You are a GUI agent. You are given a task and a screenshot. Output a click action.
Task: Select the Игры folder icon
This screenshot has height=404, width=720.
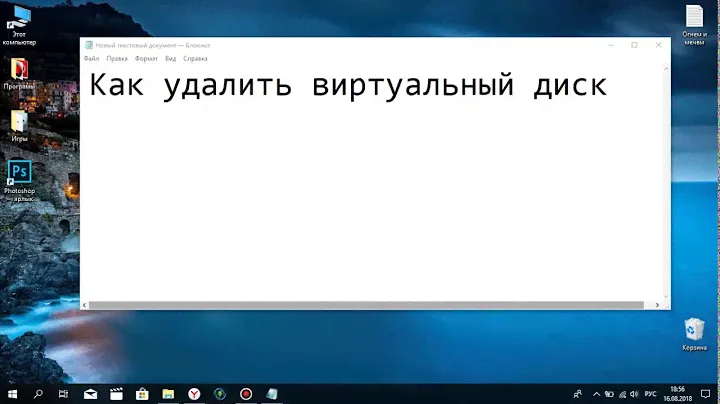[18, 121]
